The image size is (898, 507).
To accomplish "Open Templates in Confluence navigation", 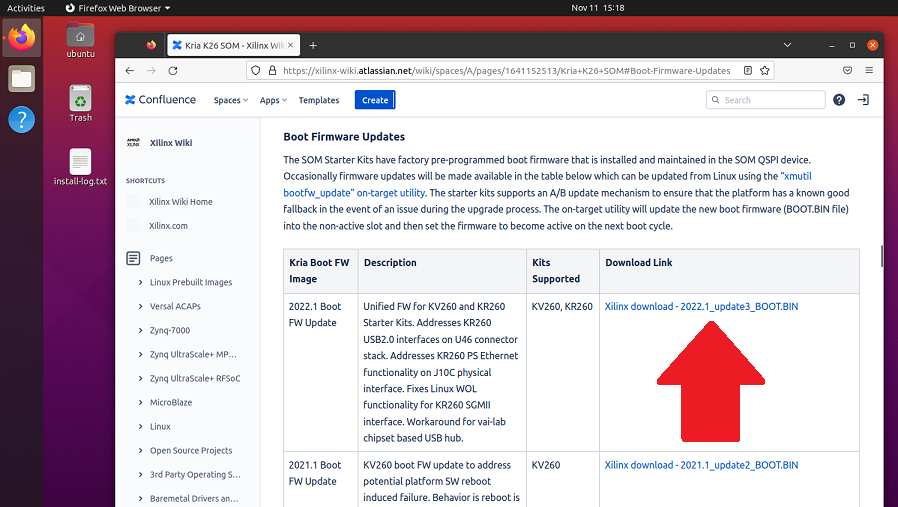I will (319, 100).
